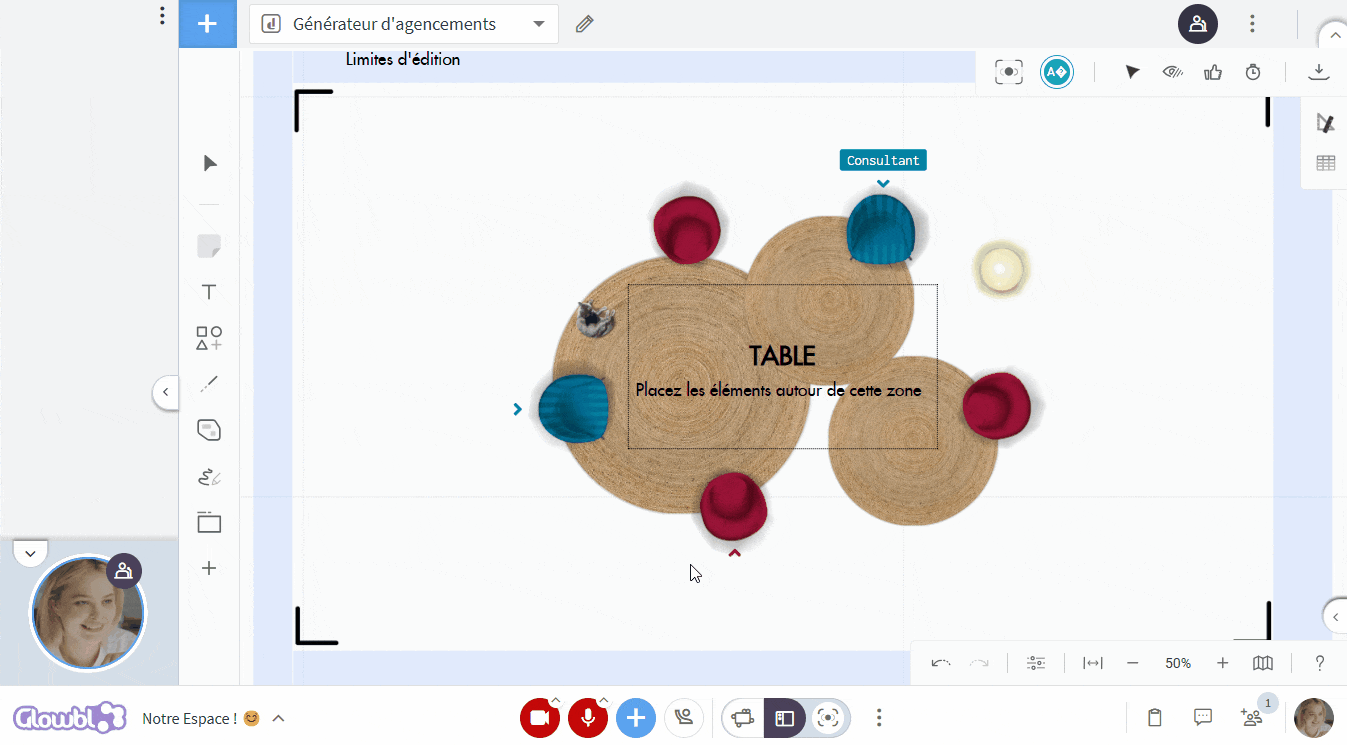Fit the board to width

click(x=1093, y=663)
